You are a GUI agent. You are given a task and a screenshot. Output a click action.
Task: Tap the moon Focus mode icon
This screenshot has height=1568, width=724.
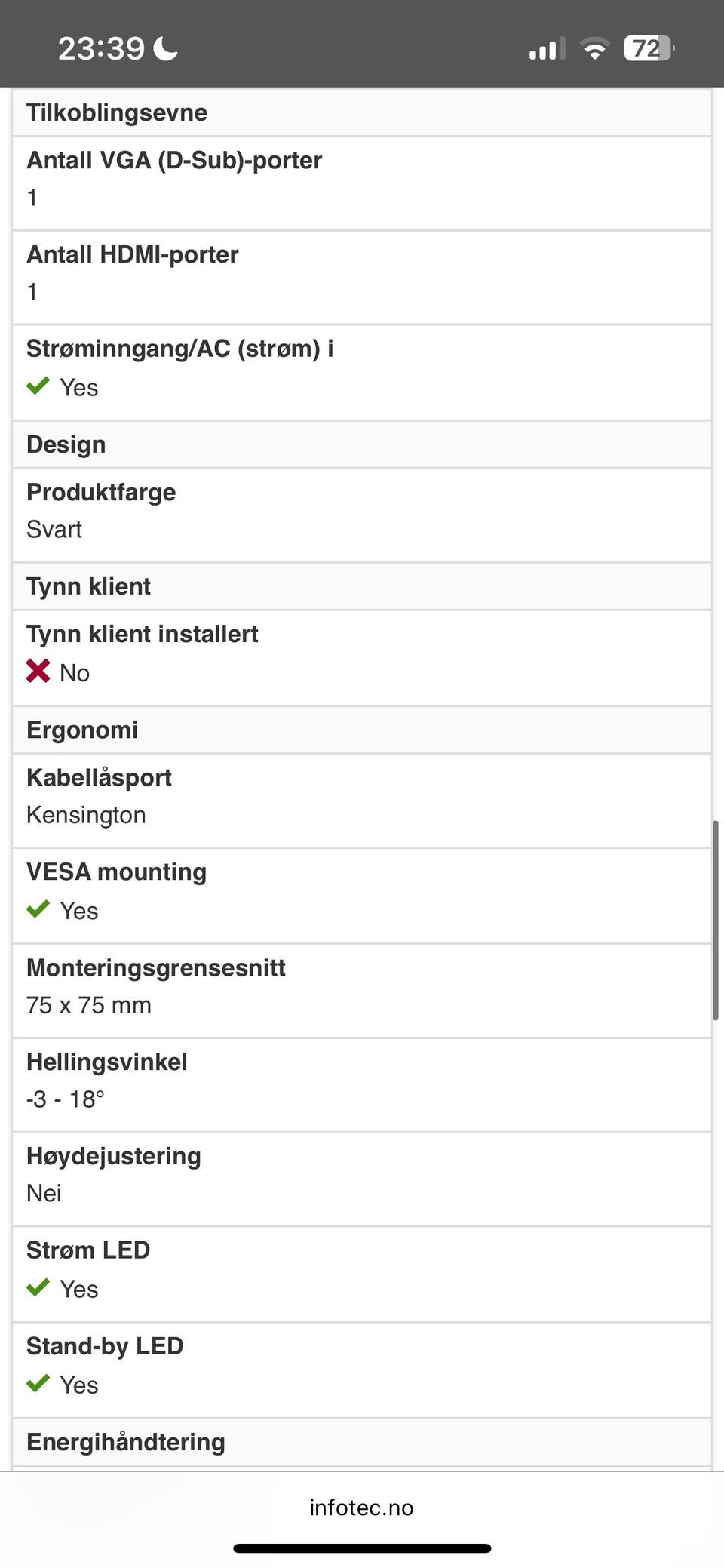tap(166, 49)
